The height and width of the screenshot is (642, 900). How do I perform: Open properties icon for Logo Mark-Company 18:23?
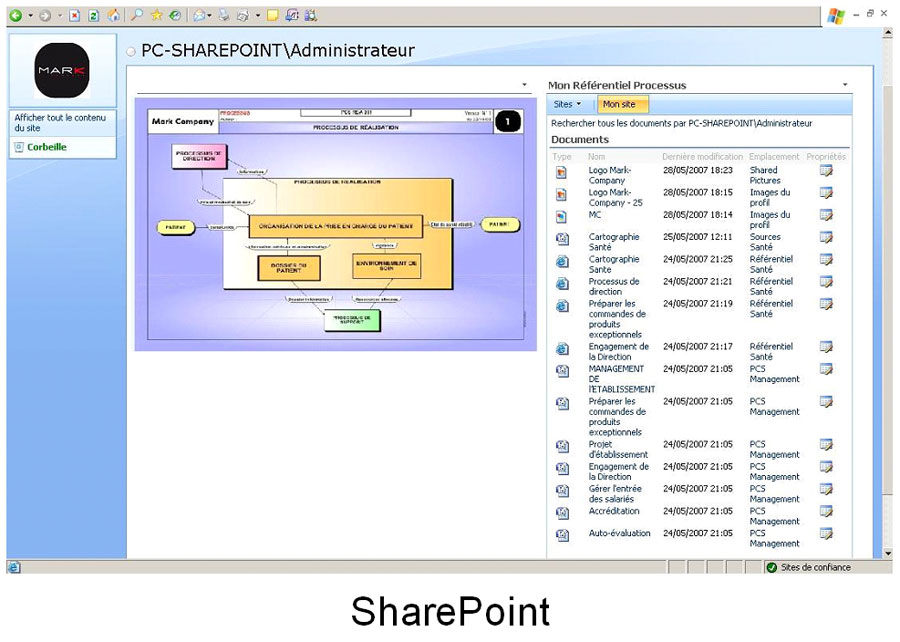826,171
